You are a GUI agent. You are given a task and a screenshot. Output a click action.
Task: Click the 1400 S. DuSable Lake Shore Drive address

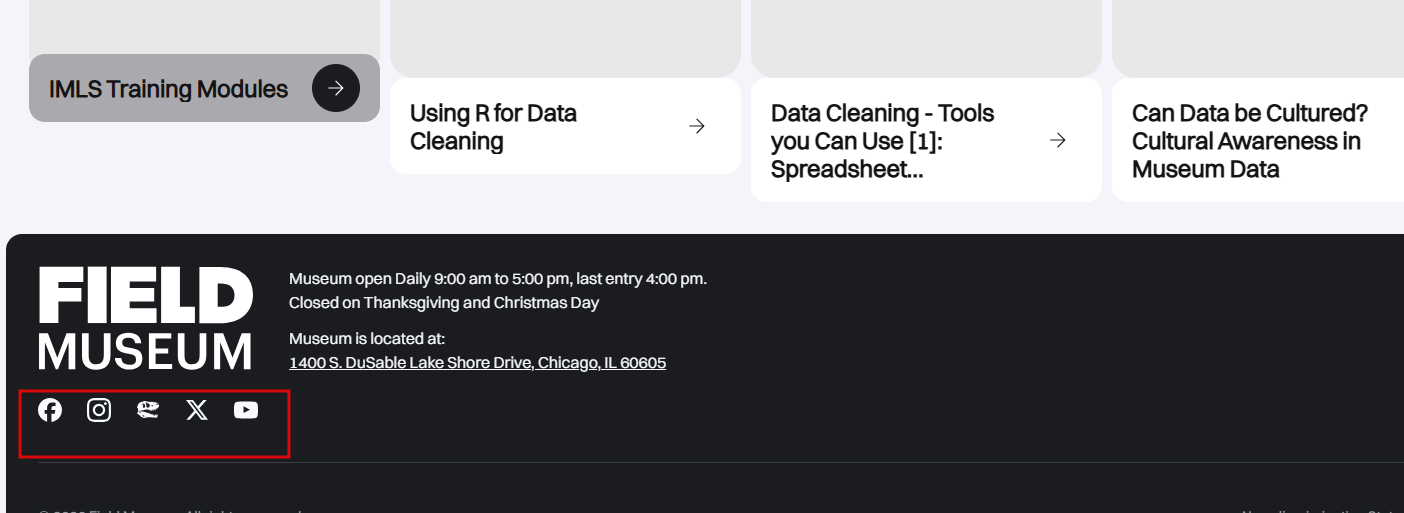(477, 363)
